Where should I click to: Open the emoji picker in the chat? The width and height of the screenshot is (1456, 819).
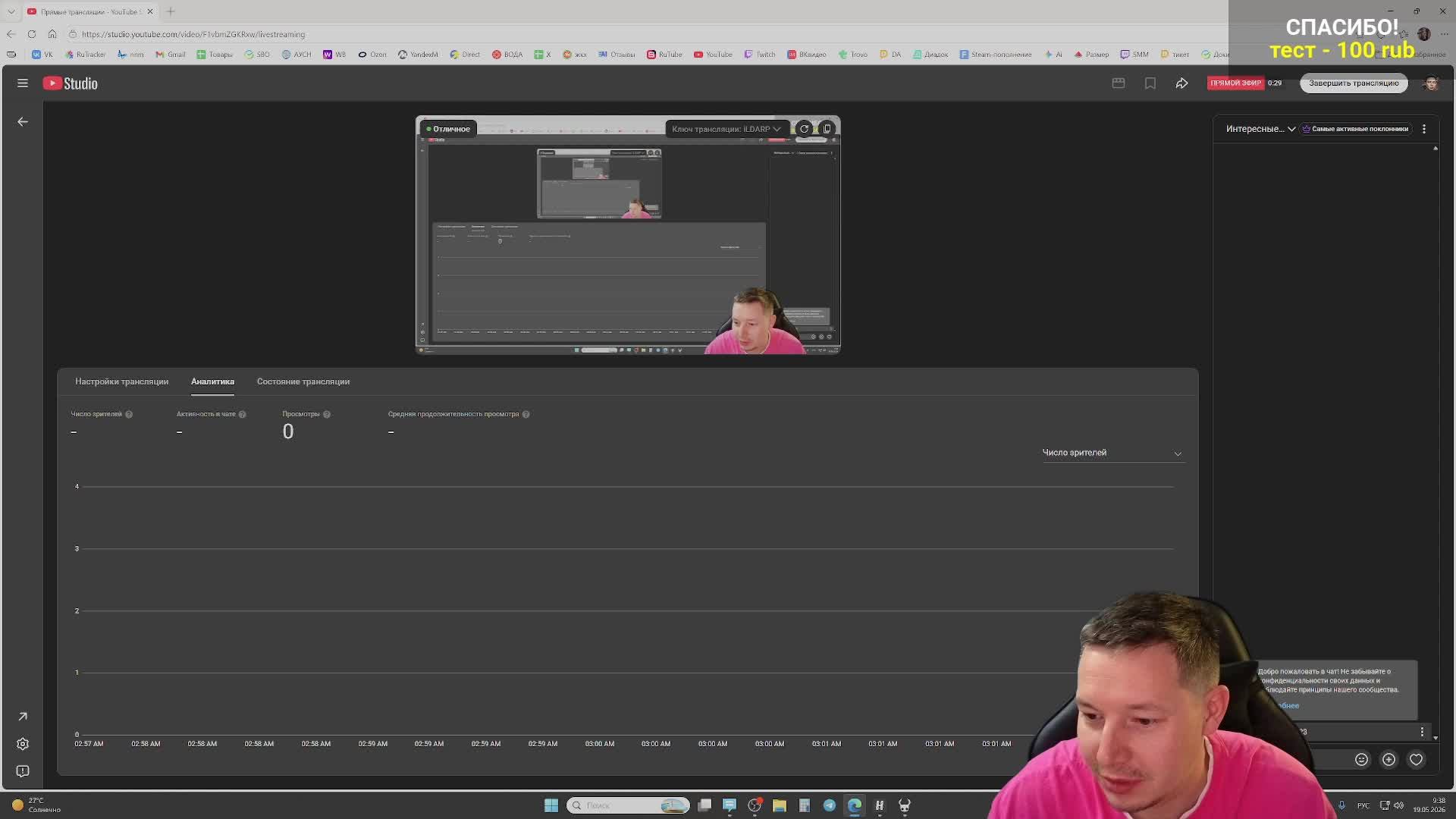[x=1362, y=759]
